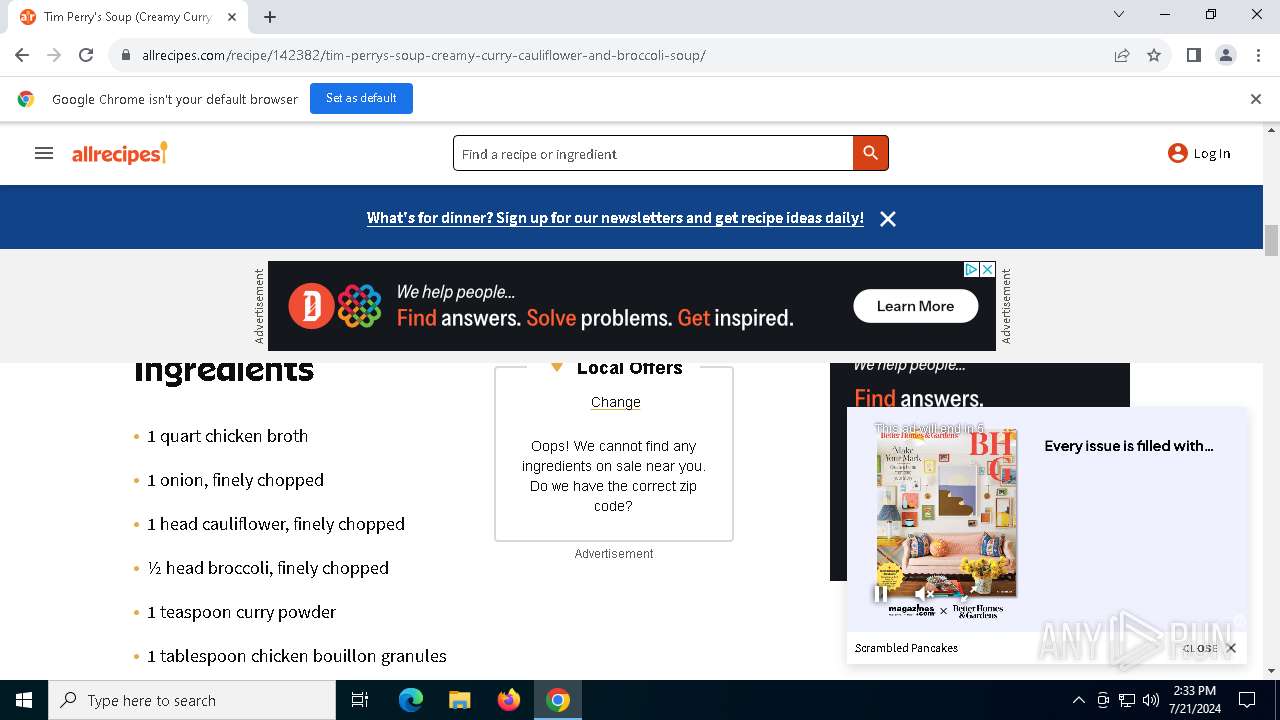Click the BHG magazine cover thumbnail
This screenshot has height=720, width=1280.
[946, 515]
